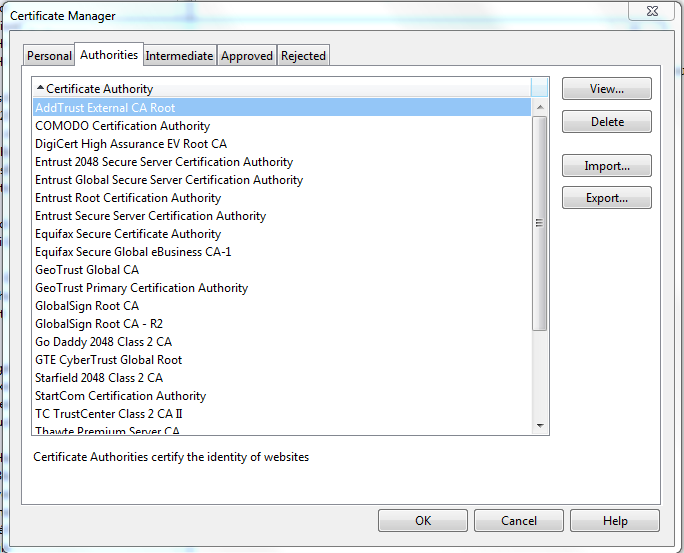Select StartCom Certification Authority
This screenshot has height=553, width=684.
tap(282, 396)
